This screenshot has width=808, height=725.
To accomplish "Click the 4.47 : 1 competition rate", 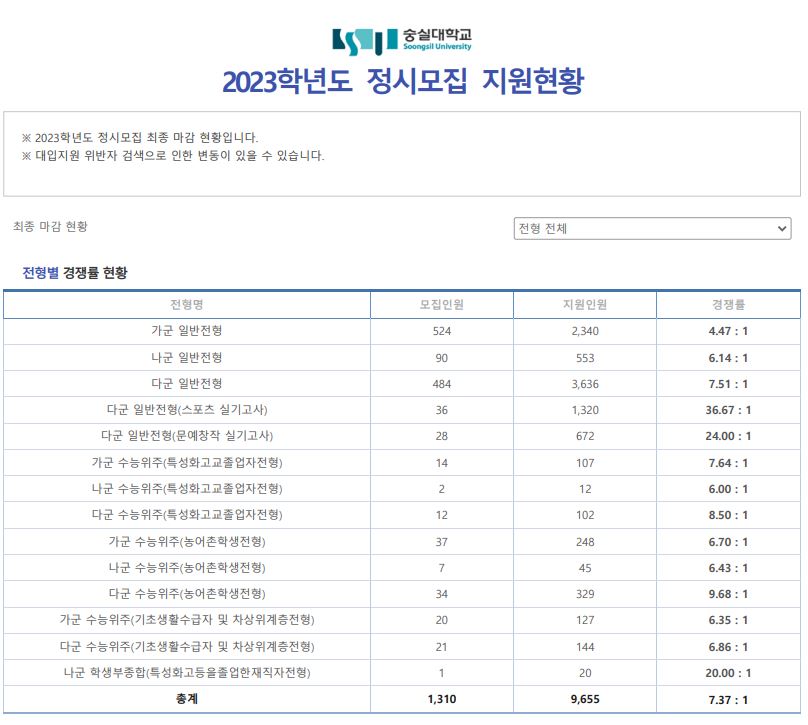I will (728, 331).
